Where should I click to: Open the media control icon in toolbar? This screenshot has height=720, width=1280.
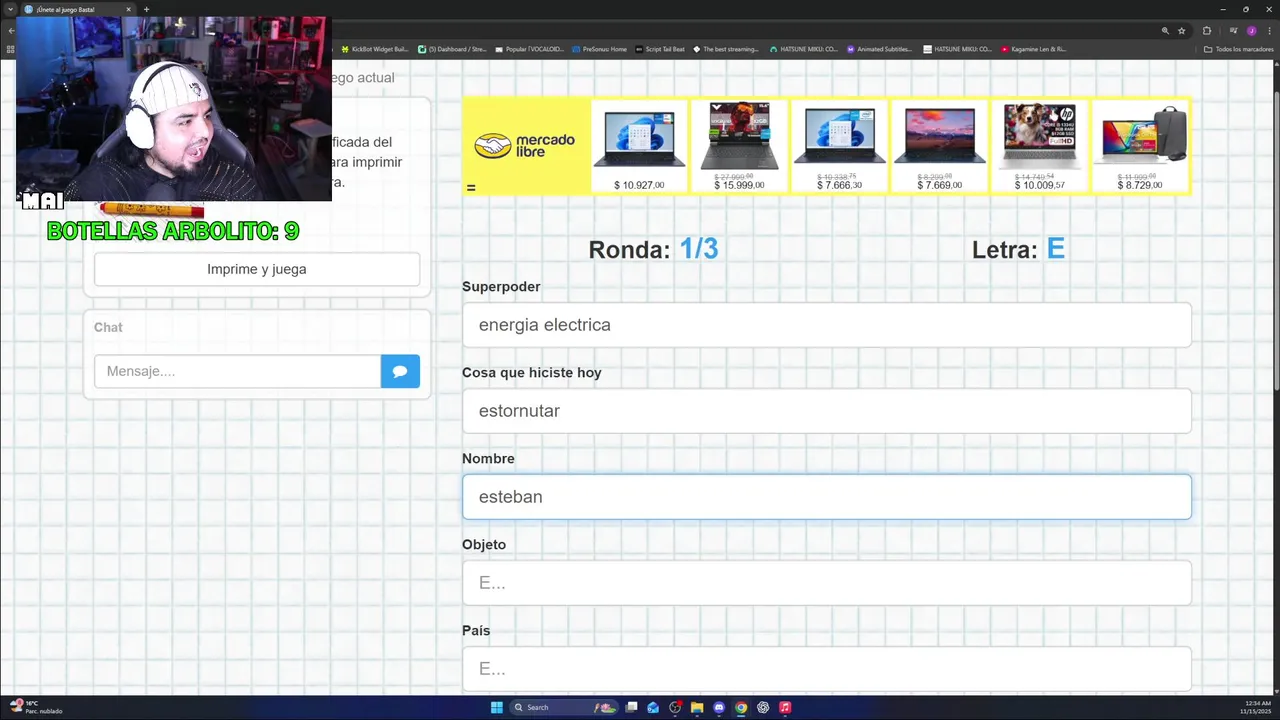1233,31
